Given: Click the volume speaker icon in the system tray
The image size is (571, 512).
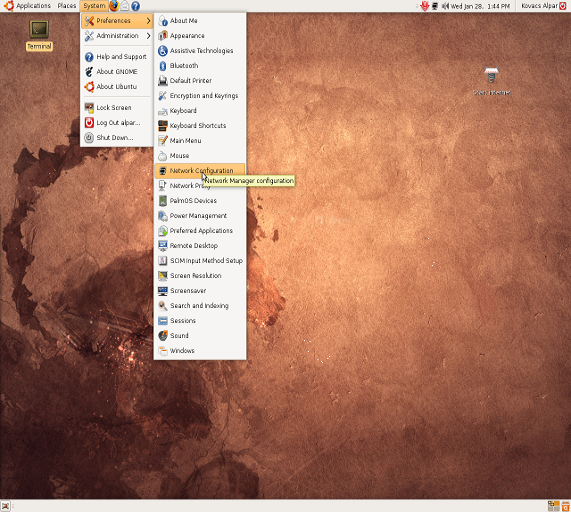Looking at the screenshot, I should 445,6.
